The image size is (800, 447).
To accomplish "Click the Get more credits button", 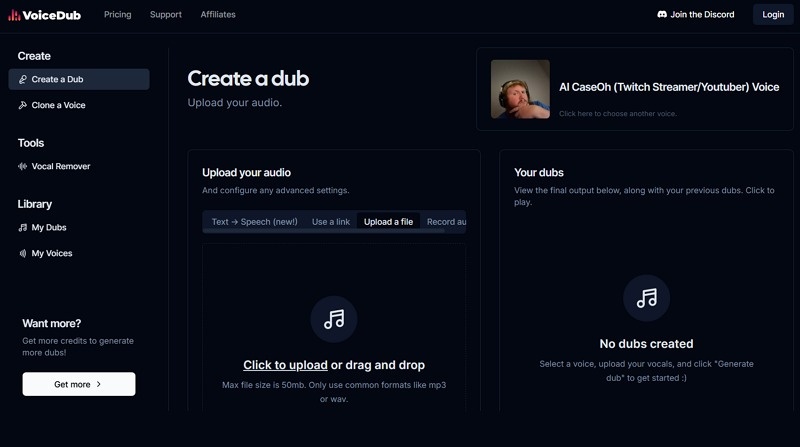I will click(x=79, y=384).
